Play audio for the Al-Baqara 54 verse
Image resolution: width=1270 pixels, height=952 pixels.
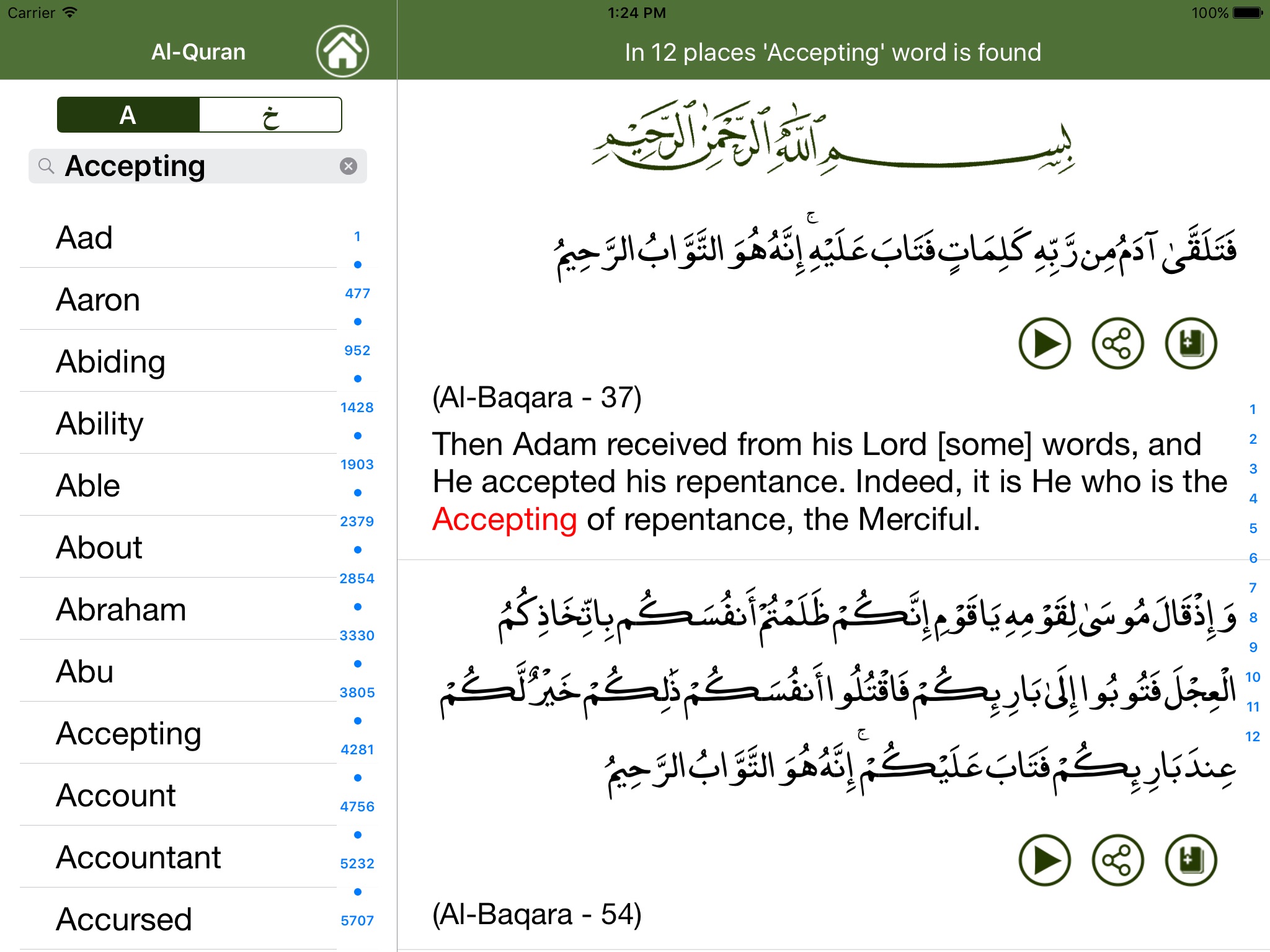[1044, 860]
